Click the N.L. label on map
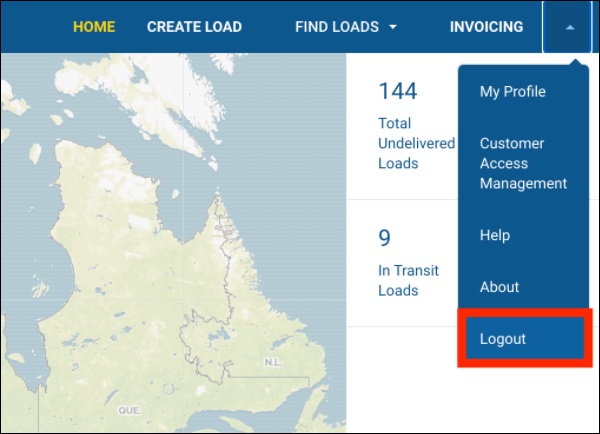The width and height of the screenshot is (600, 434). (x=273, y=362)
